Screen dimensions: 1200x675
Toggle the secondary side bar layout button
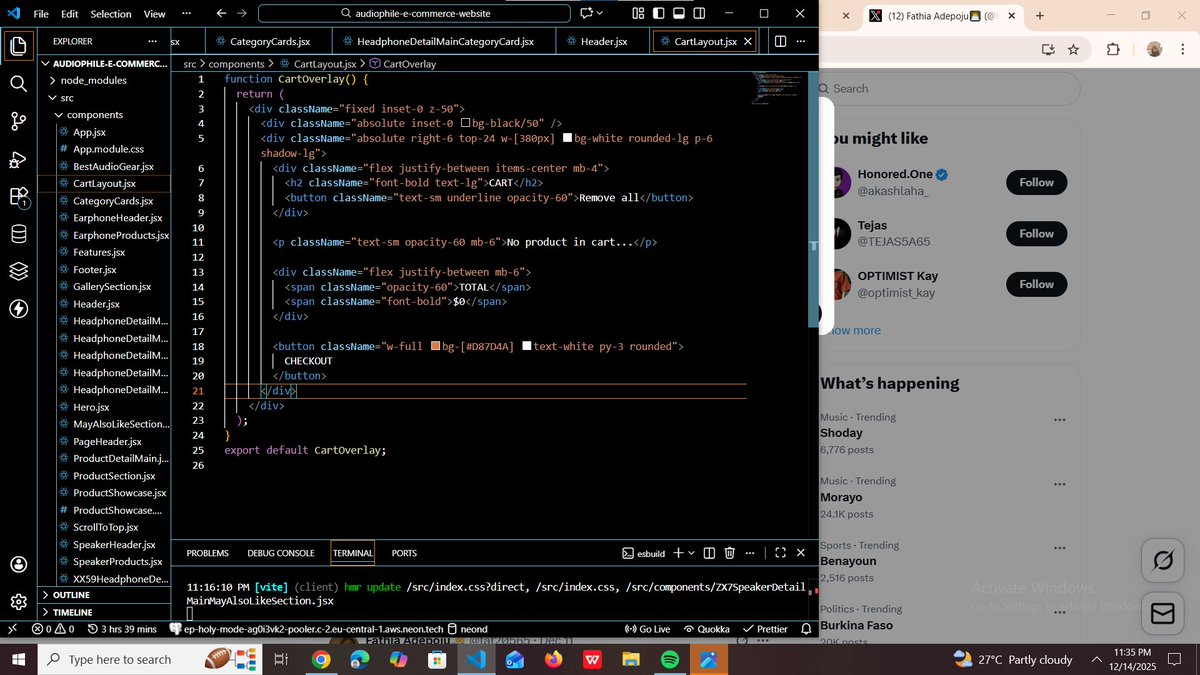699,13
